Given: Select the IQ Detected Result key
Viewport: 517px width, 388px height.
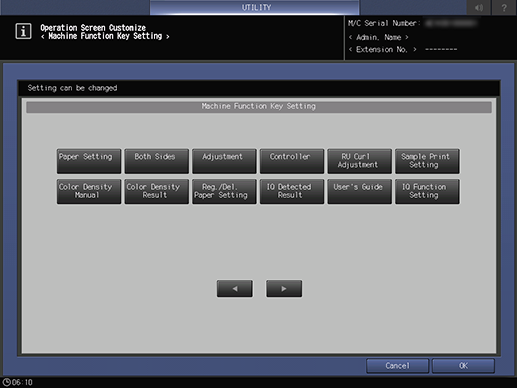Looking at the screenshot, I should click(x=292, y=191).
